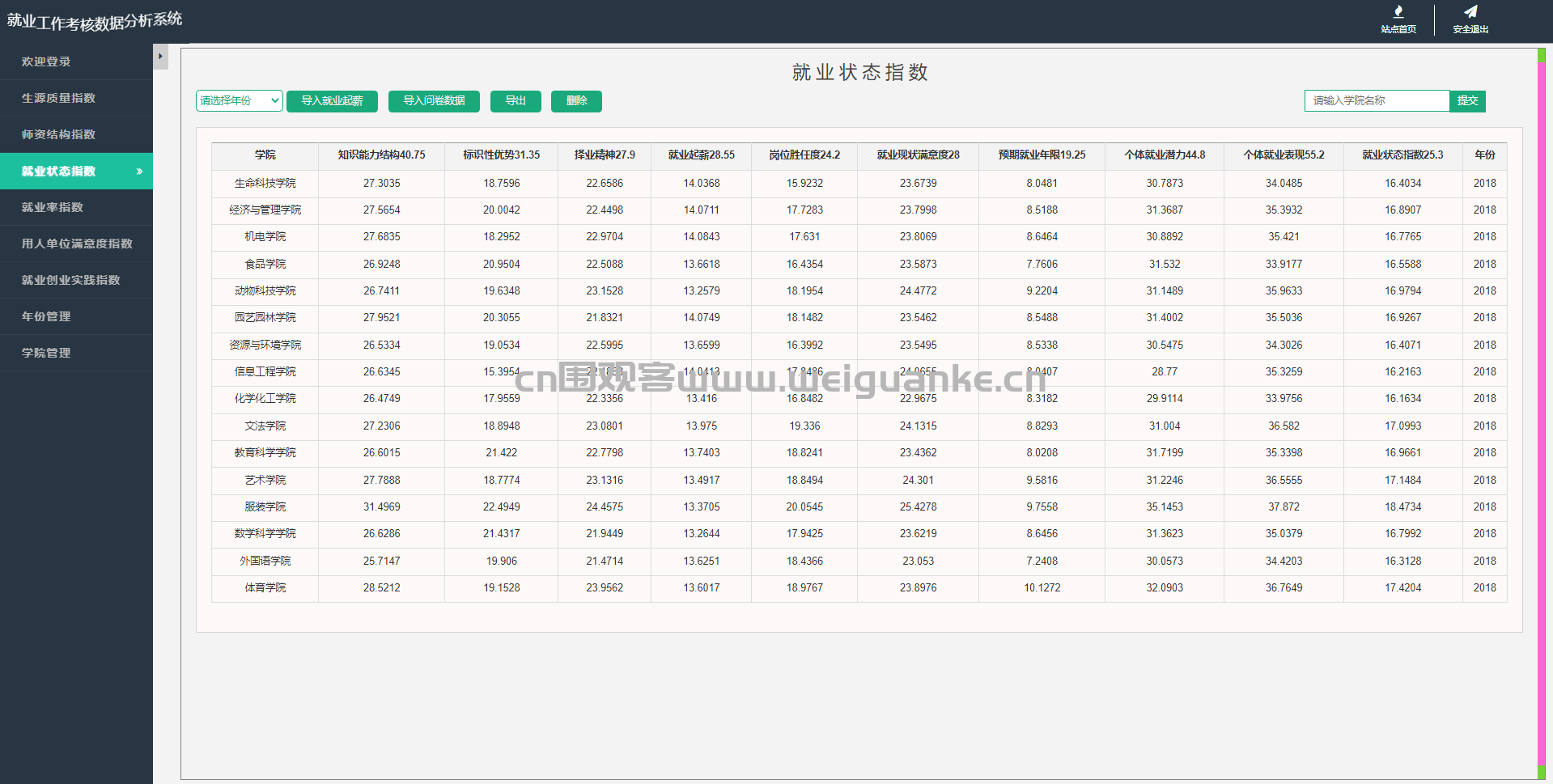Screen dimensions: 1553x784
Task: Open 就业创业实践指数 in the sidebar
Action: pos(76,280)
